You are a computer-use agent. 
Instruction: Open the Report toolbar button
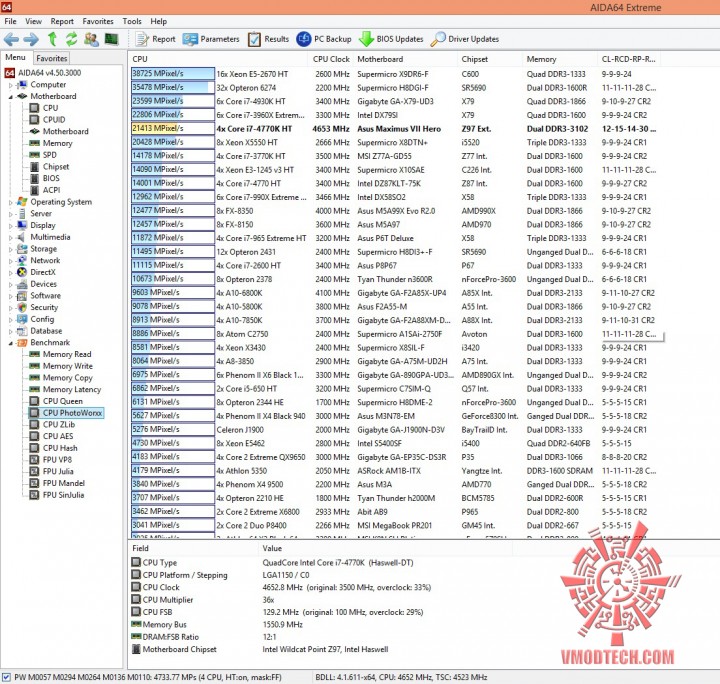(x=156, y=39)
